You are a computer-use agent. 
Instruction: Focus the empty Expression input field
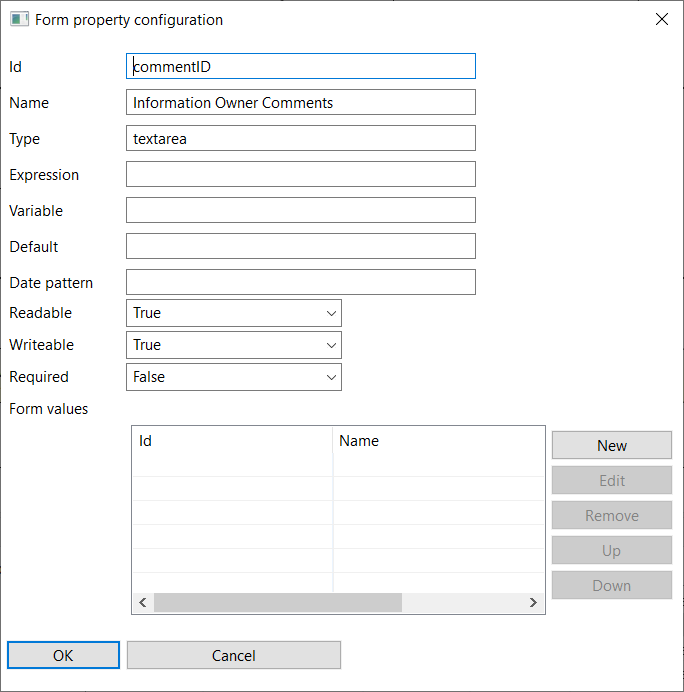pos(301,174)
